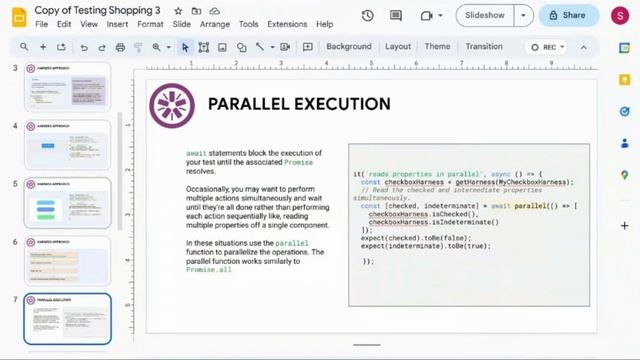Click the Share button

(569, 16)
